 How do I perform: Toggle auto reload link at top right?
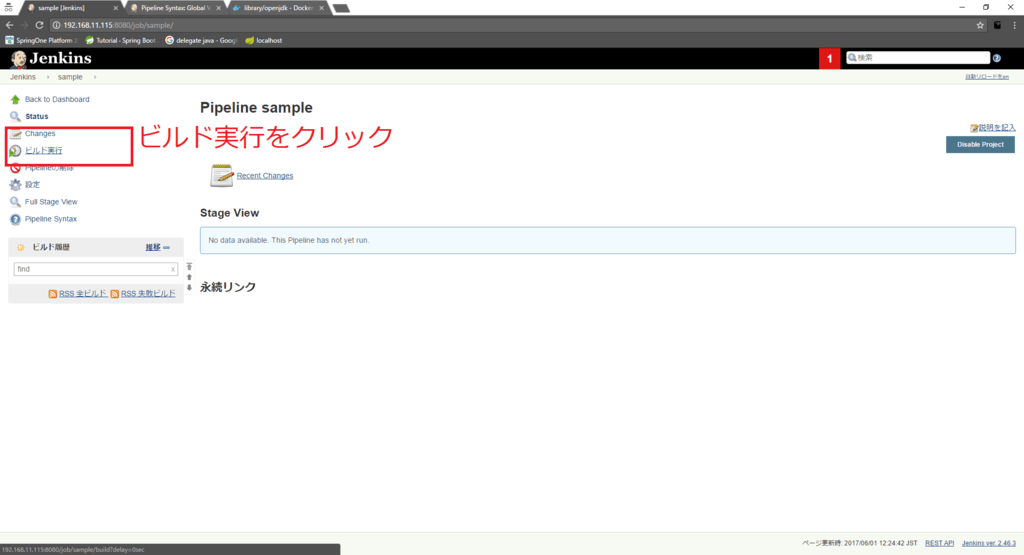pos(986,77)
